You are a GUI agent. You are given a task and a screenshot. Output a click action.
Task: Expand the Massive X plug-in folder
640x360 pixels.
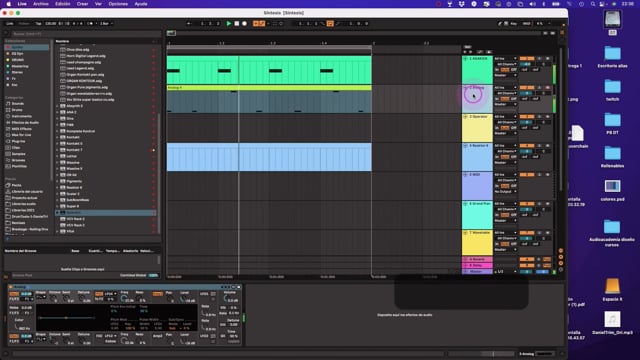(x=57, y=169)
